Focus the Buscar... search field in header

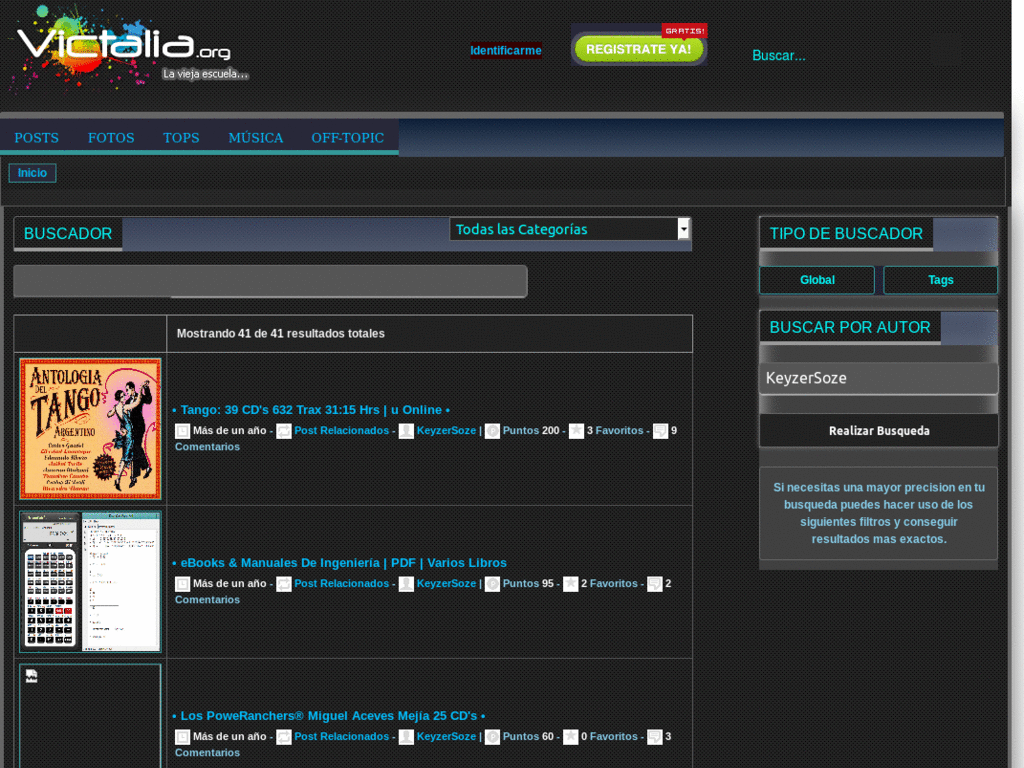[839, 56]
